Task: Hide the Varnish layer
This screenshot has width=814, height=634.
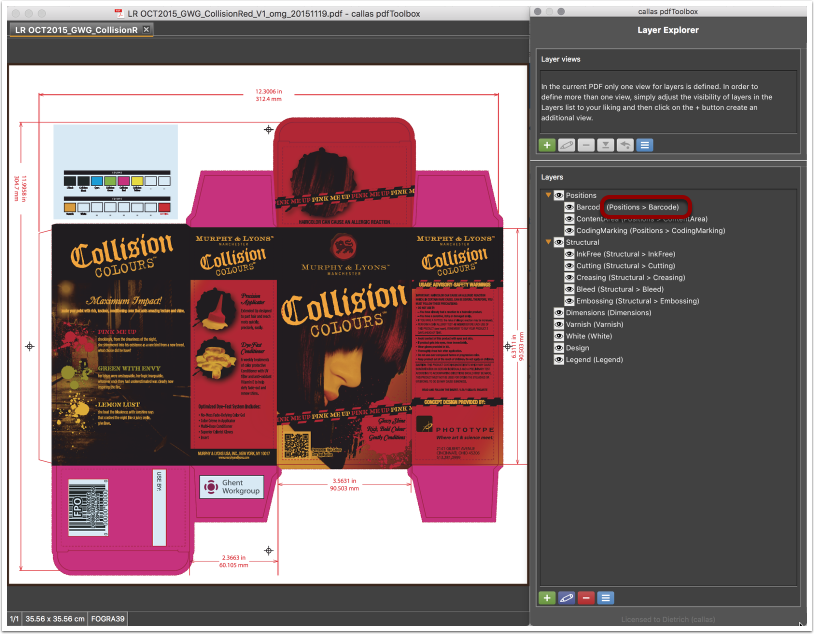Action: click(559, 325)
